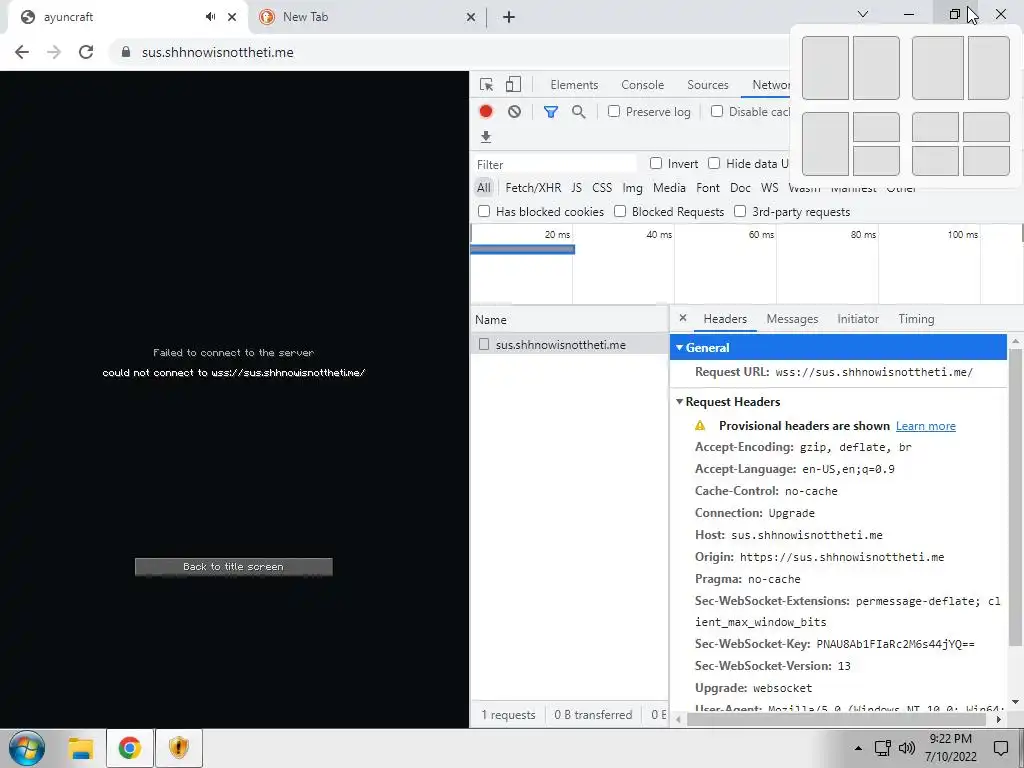
Task: Show hidden system tray icons
Action: [858, 748]
